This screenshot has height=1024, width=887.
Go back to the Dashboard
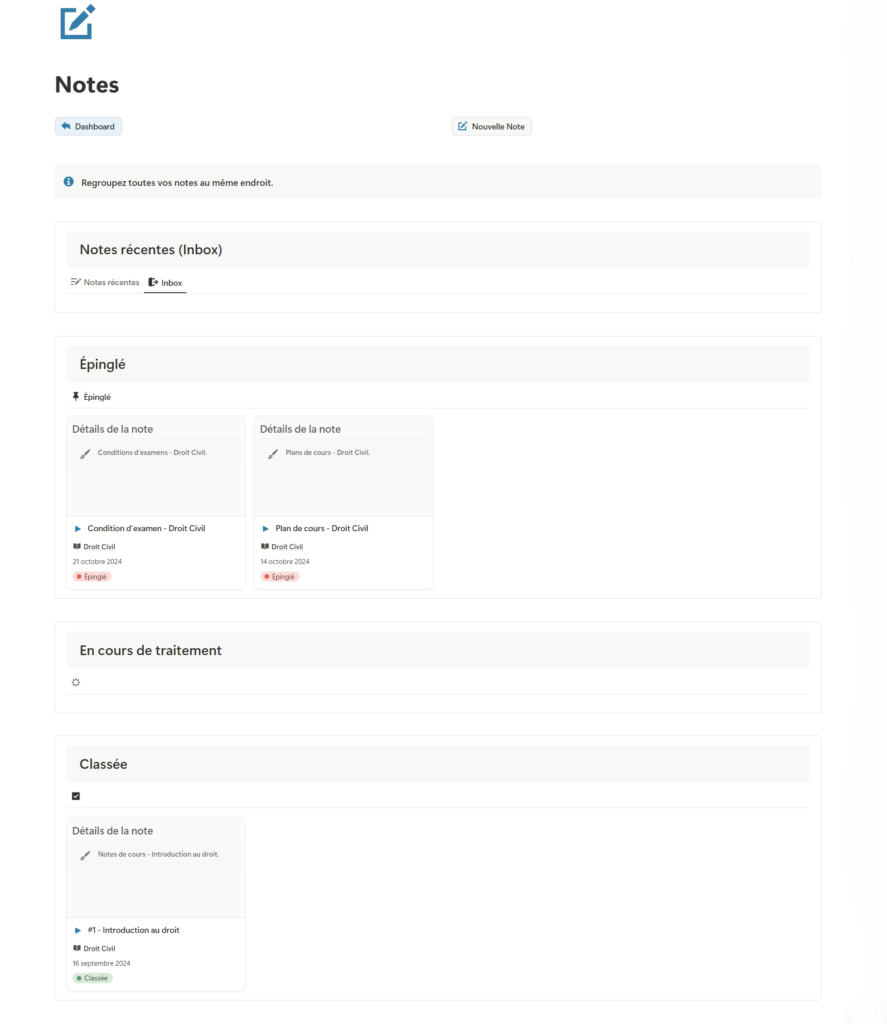pos(88,127)
